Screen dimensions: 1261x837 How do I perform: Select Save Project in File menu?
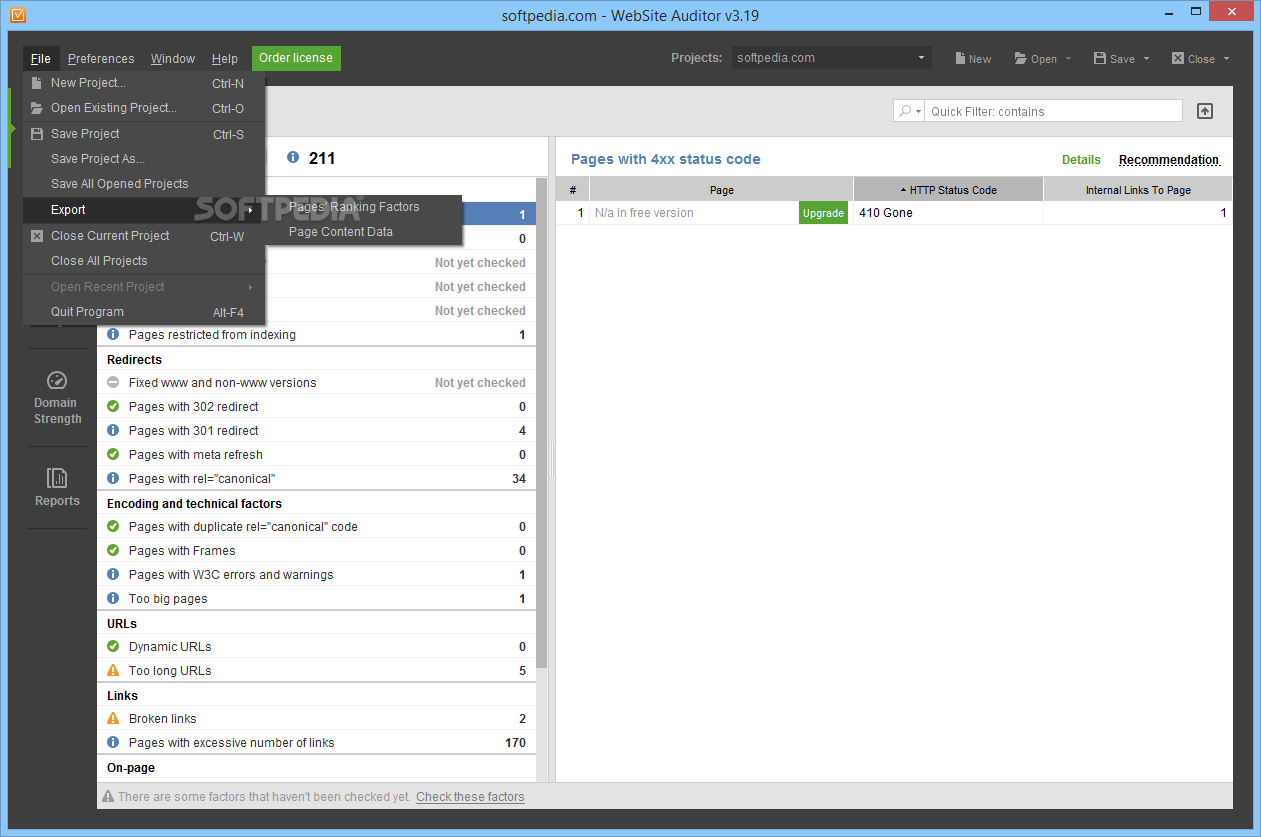(x=144, y=134)
